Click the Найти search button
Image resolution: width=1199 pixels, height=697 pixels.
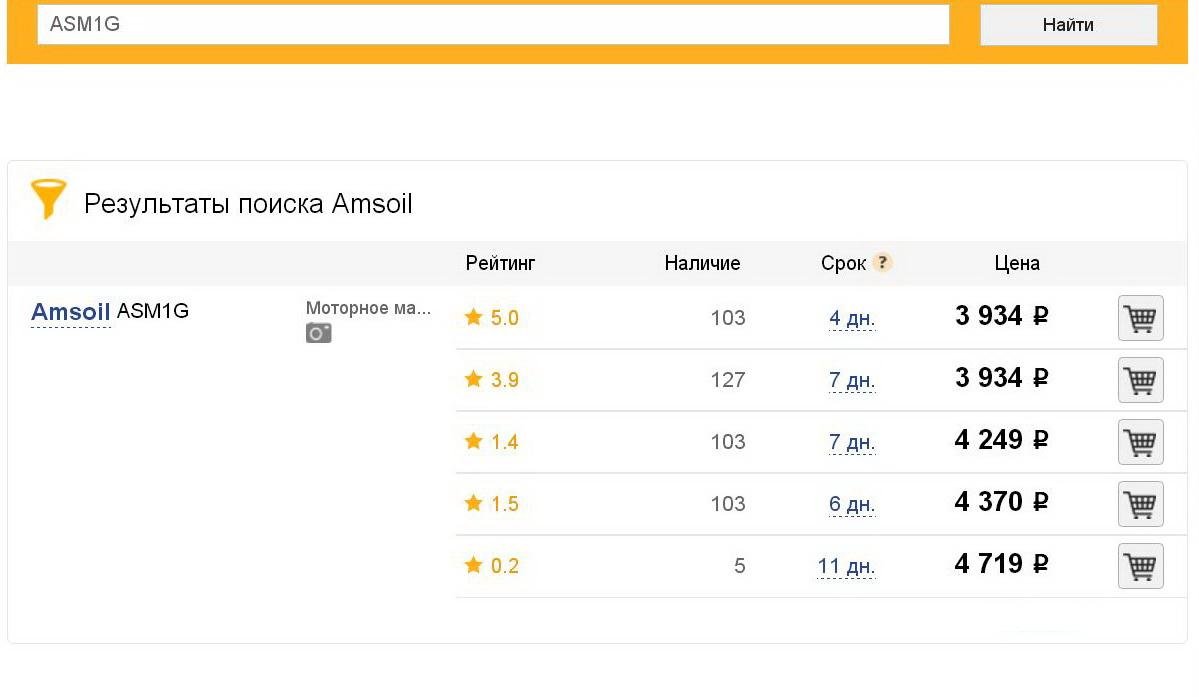(x=1068, y=24)
